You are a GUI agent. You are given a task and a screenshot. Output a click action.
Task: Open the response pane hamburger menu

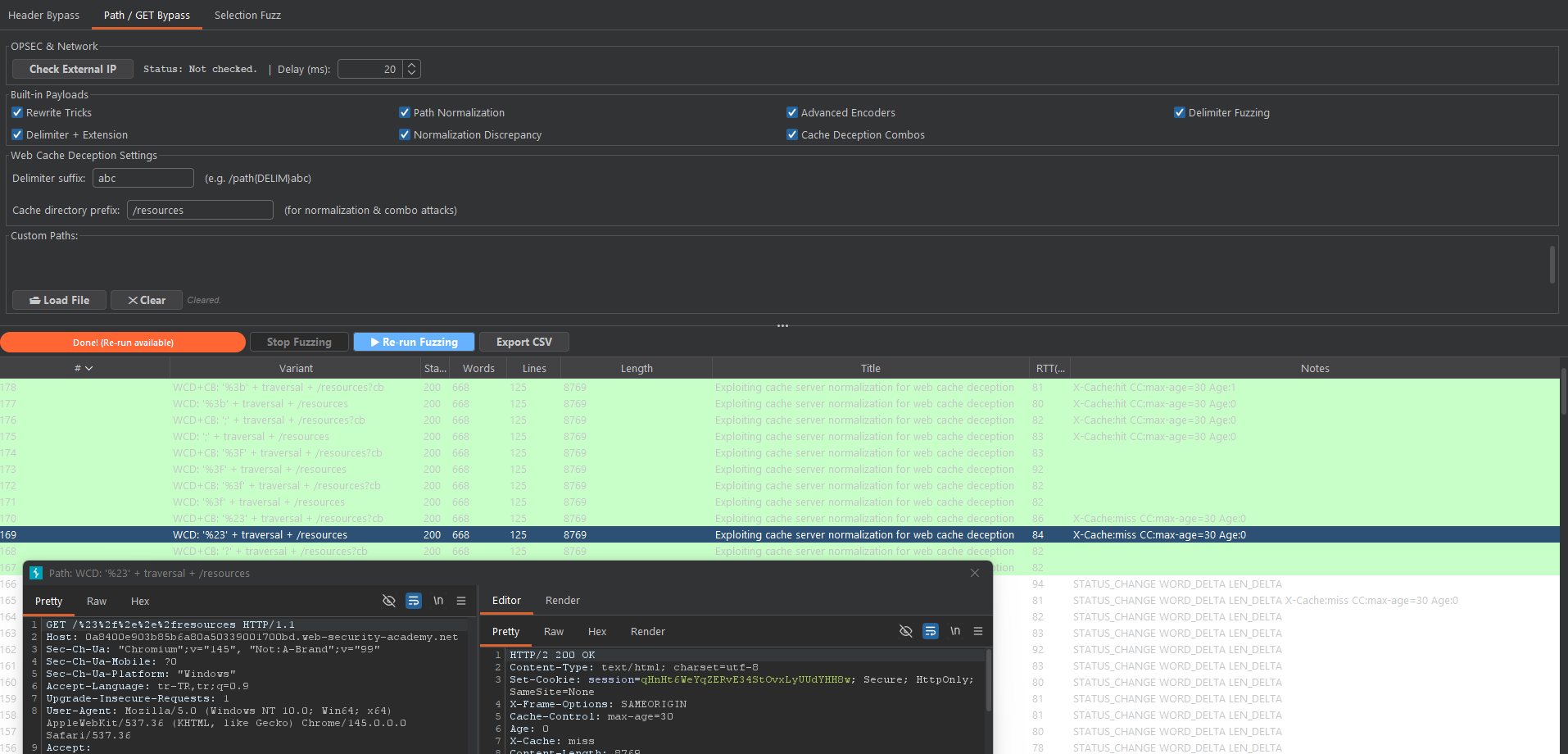coord(978,631)
